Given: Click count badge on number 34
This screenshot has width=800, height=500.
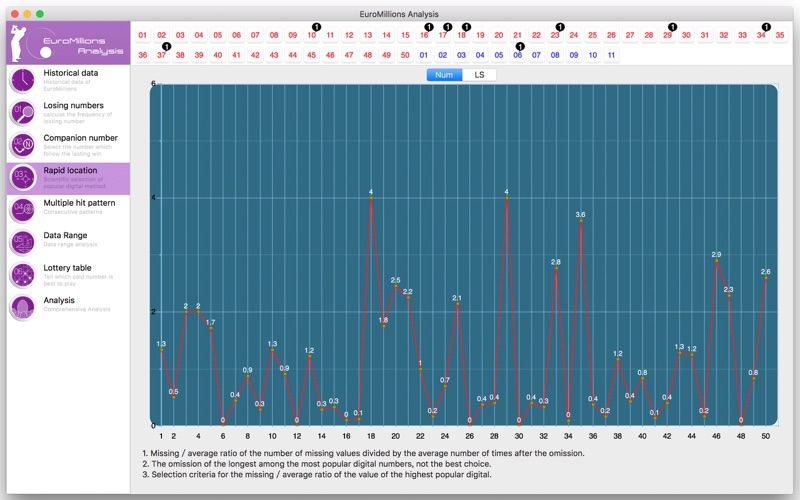Looking at the screenshot, I should [766, 27].
